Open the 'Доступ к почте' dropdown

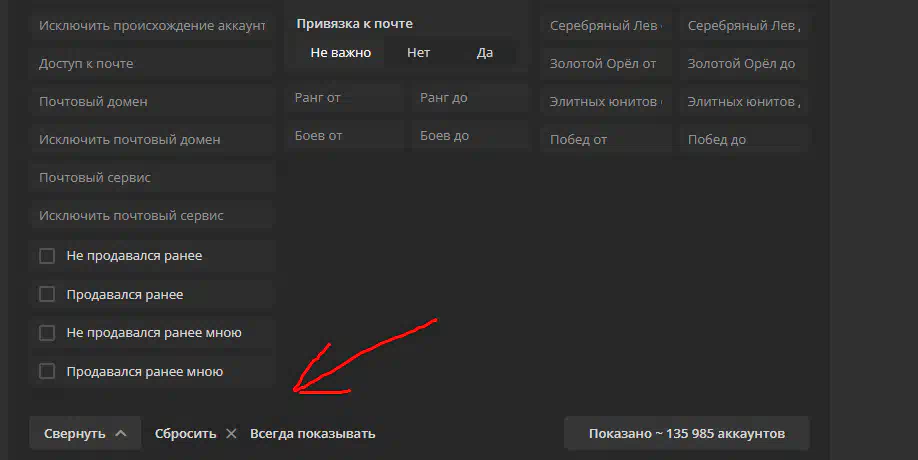[151, 64]
